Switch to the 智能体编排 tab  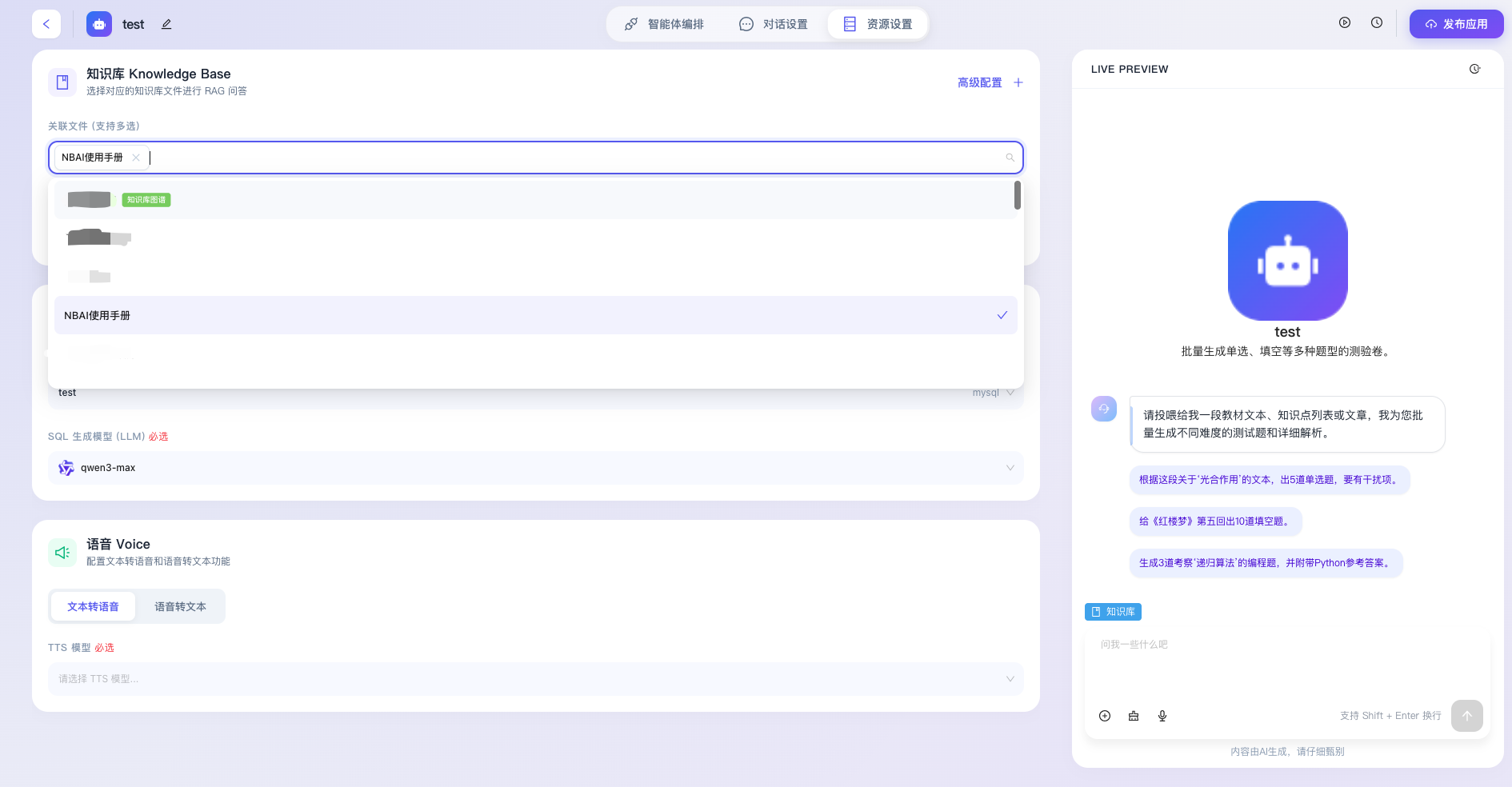[x=664, y=24]
